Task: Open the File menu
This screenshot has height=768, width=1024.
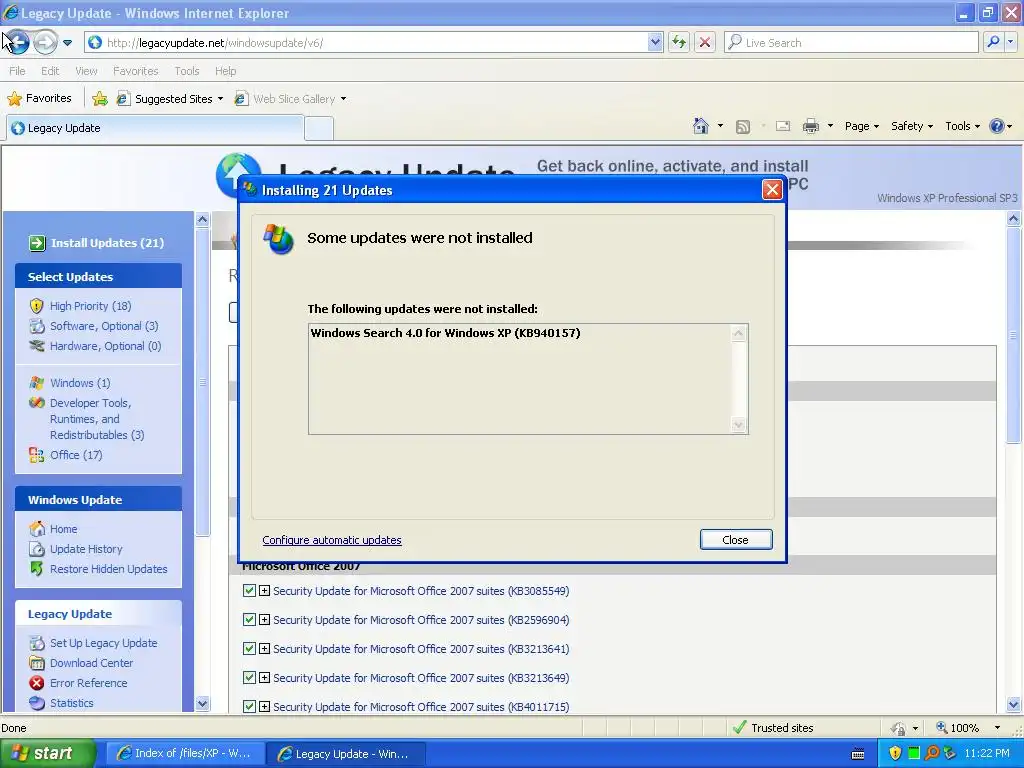Action: click(x=17, y=71)
